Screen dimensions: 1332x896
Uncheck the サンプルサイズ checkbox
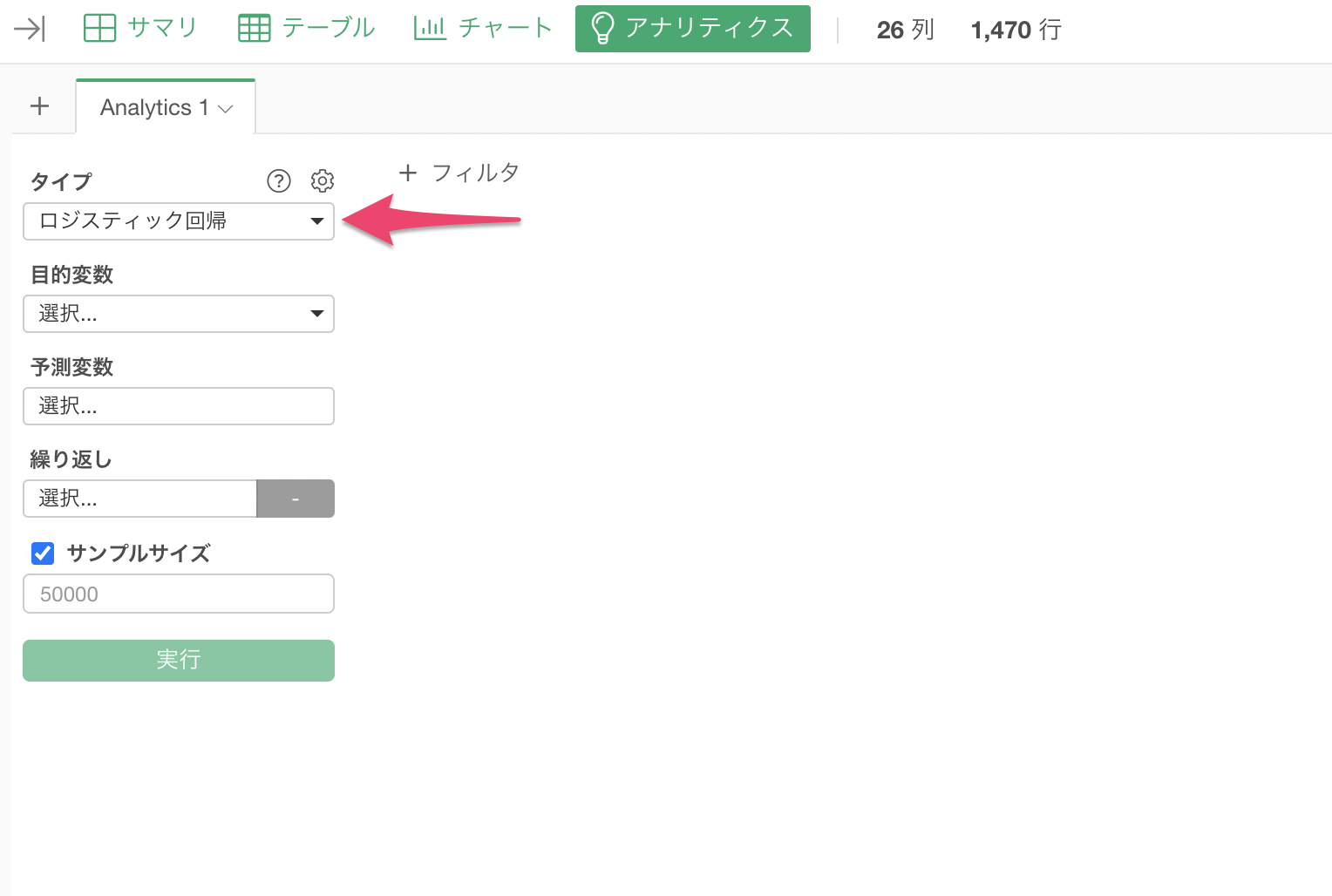43,553
